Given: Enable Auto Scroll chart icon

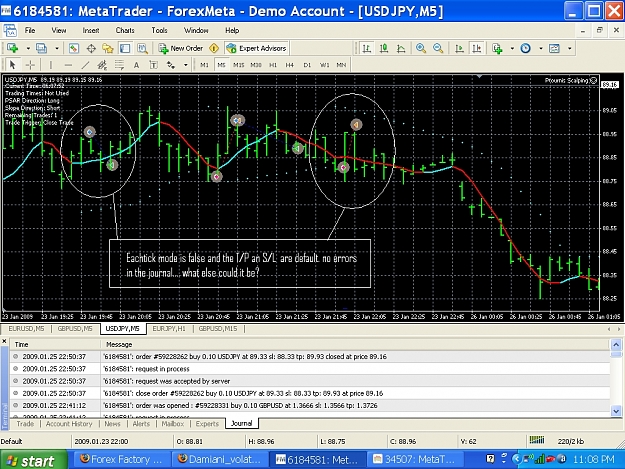Looking at the screenshot, I should point(459,48).
